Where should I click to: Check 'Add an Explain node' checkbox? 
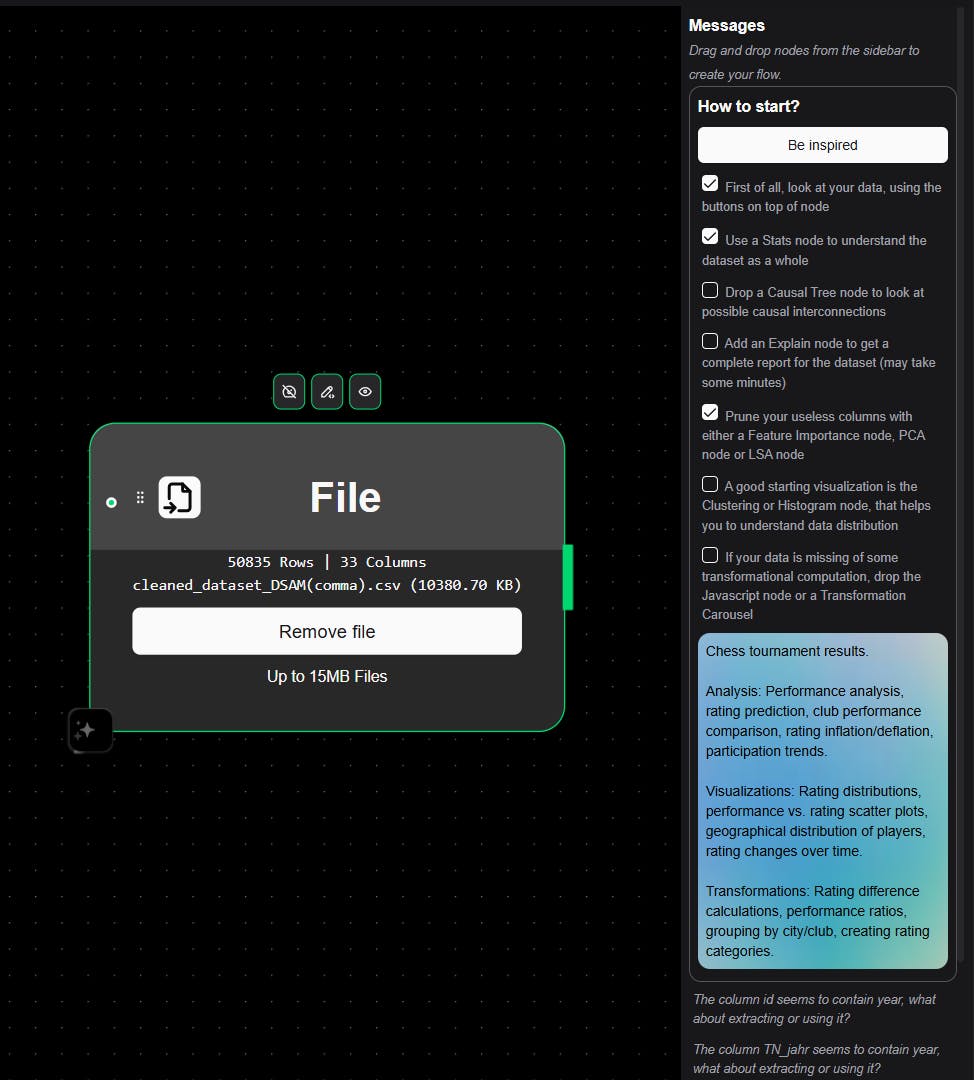(710, 341)
